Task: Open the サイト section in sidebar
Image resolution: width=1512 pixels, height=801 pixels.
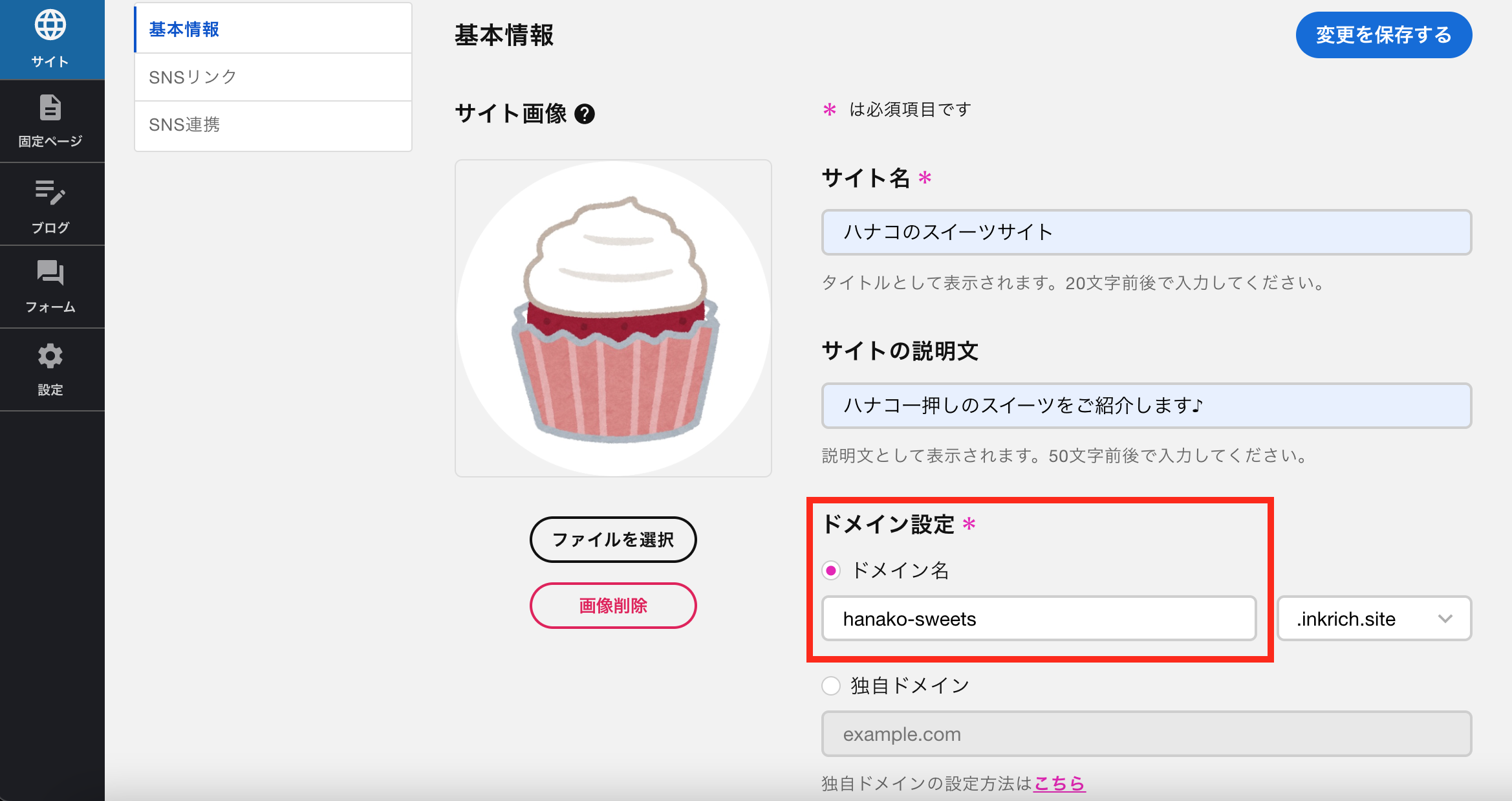Action: [51, 39]
